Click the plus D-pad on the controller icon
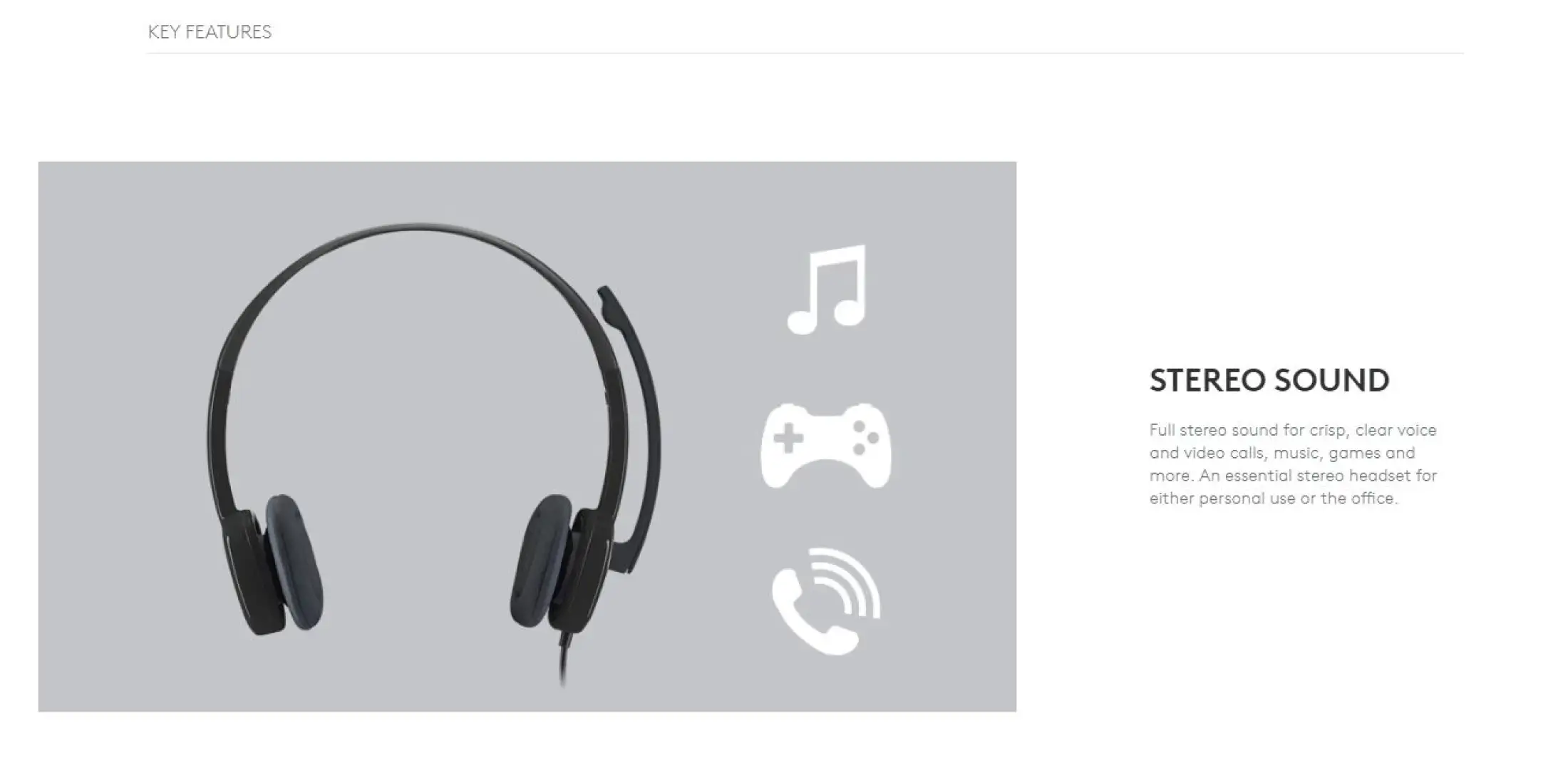This screenshot has width=1568, height=773. 788,439
